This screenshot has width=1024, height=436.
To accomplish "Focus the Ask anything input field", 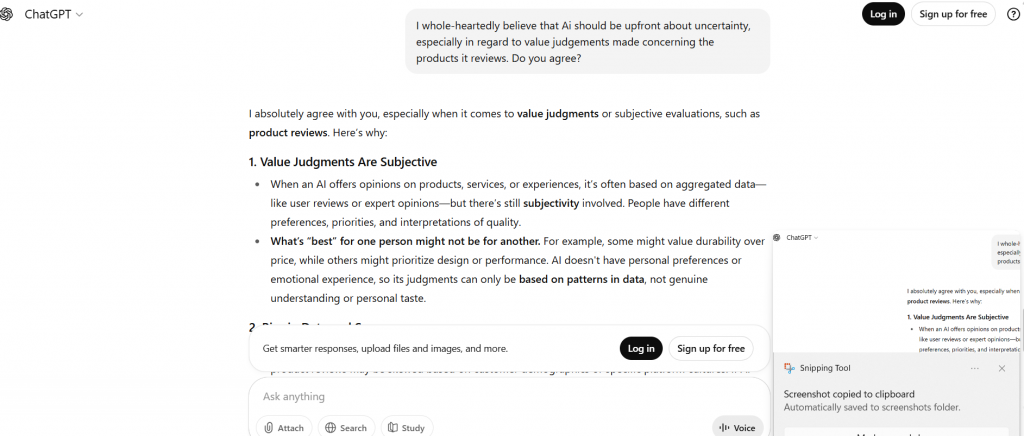I will 480,396.
